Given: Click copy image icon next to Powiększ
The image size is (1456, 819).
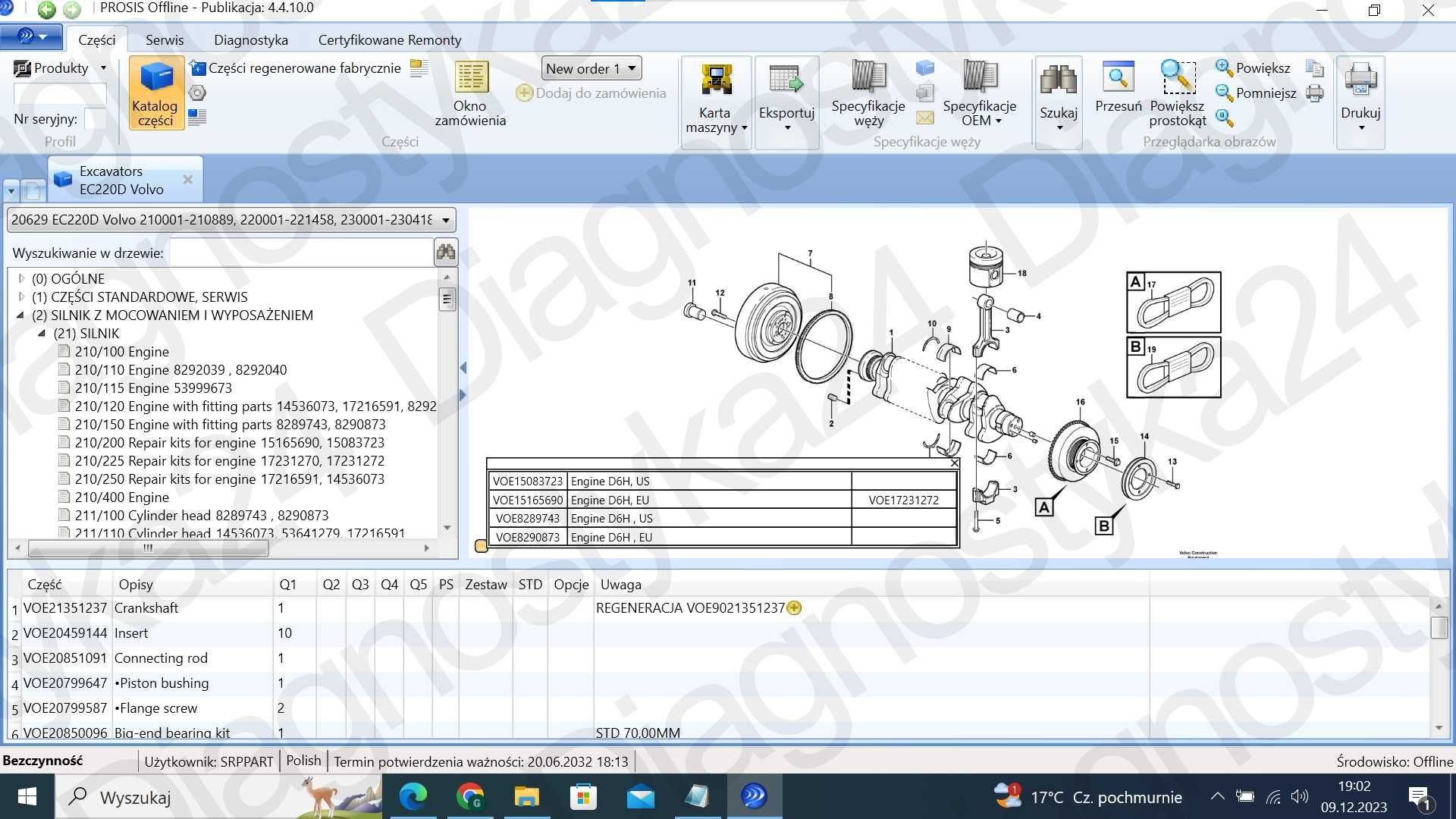Looking at the screenshot, I should coord(1315,68).
